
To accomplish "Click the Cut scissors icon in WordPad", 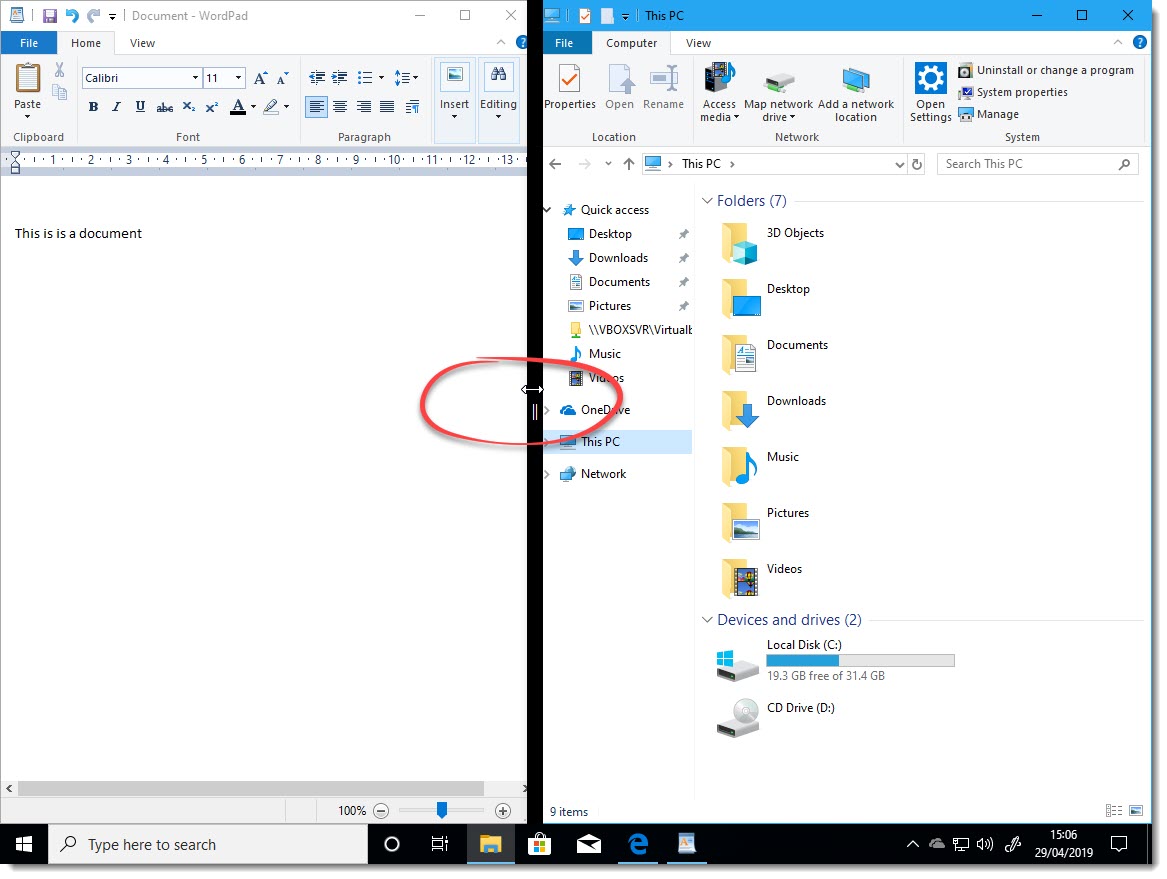I will click(x=60, y=70).
